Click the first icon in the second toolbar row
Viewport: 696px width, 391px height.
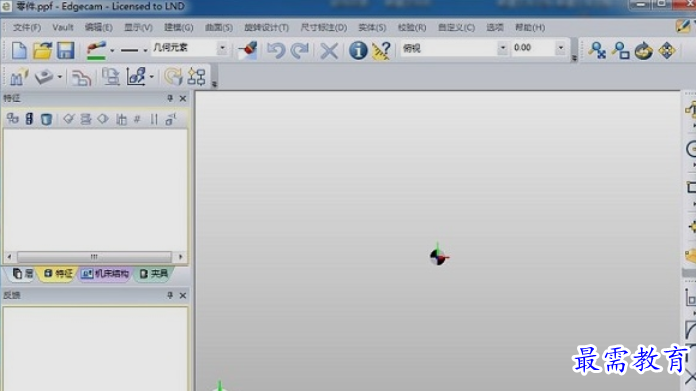19,77
